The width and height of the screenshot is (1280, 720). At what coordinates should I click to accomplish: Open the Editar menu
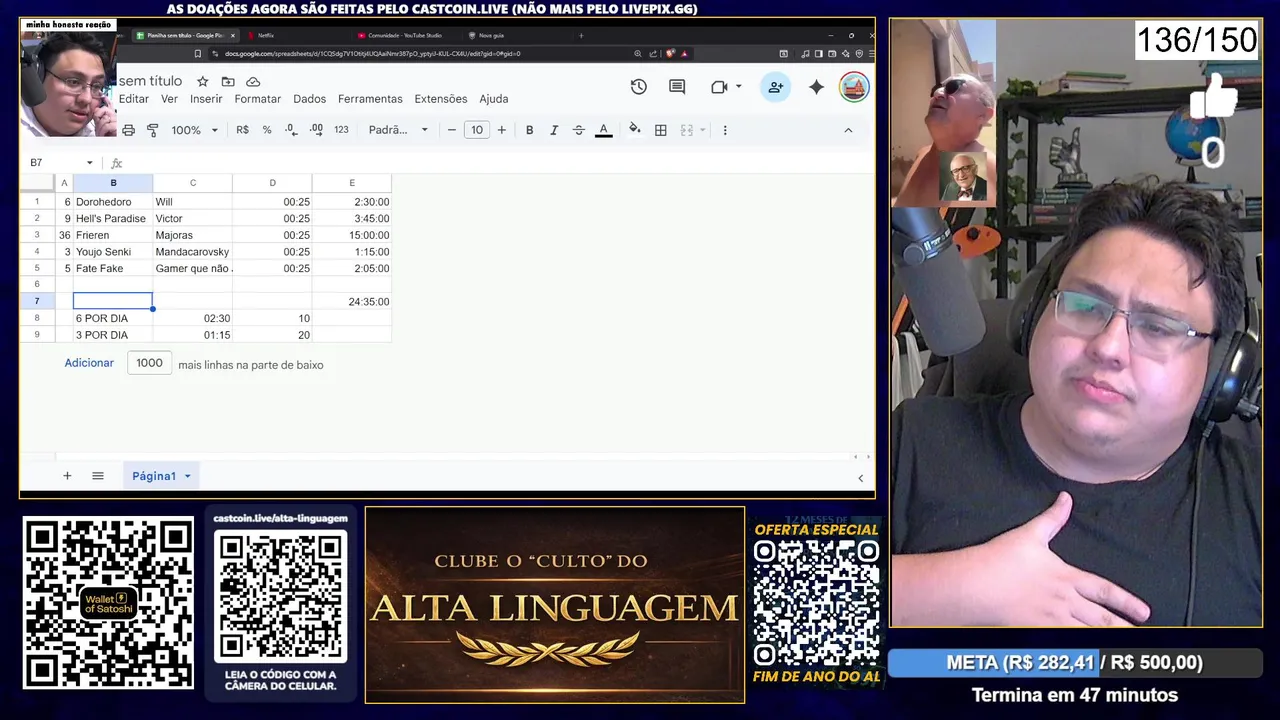tap(133, 99)
